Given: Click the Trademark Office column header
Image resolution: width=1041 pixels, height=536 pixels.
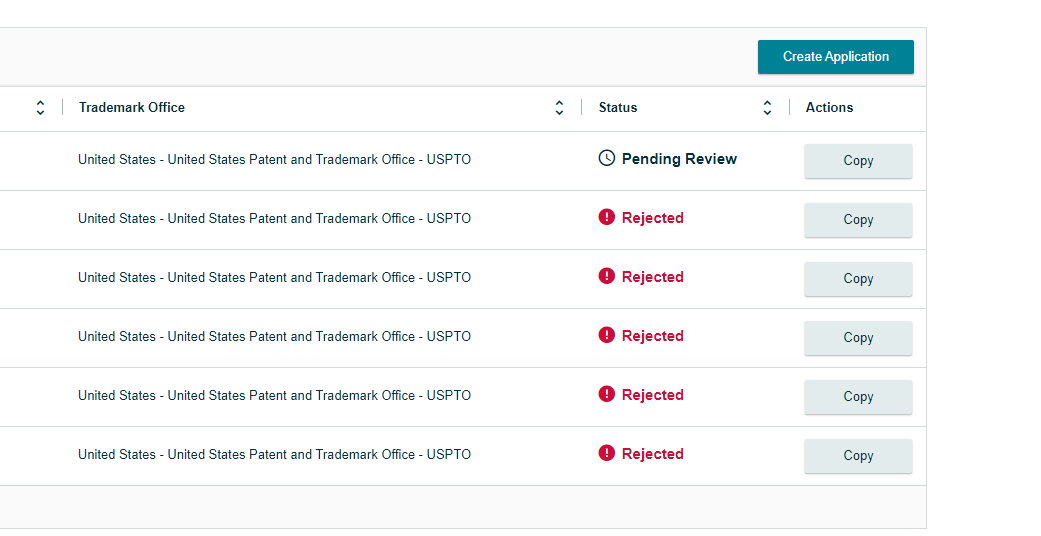Looking at the screenshot, I should pyautogui.click(x=131, y=108).
